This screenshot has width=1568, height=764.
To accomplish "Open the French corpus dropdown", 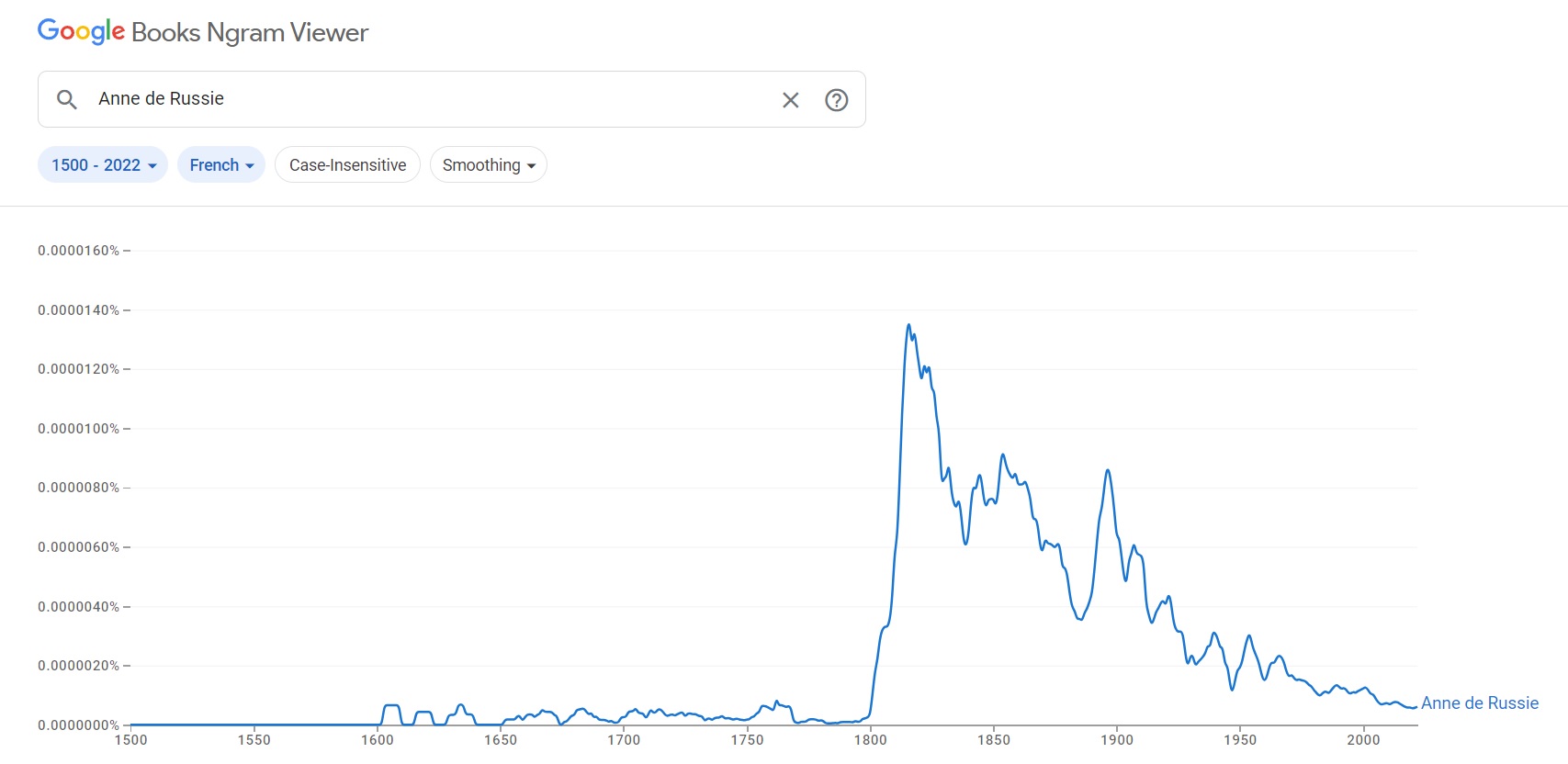I will click(220, 165).
